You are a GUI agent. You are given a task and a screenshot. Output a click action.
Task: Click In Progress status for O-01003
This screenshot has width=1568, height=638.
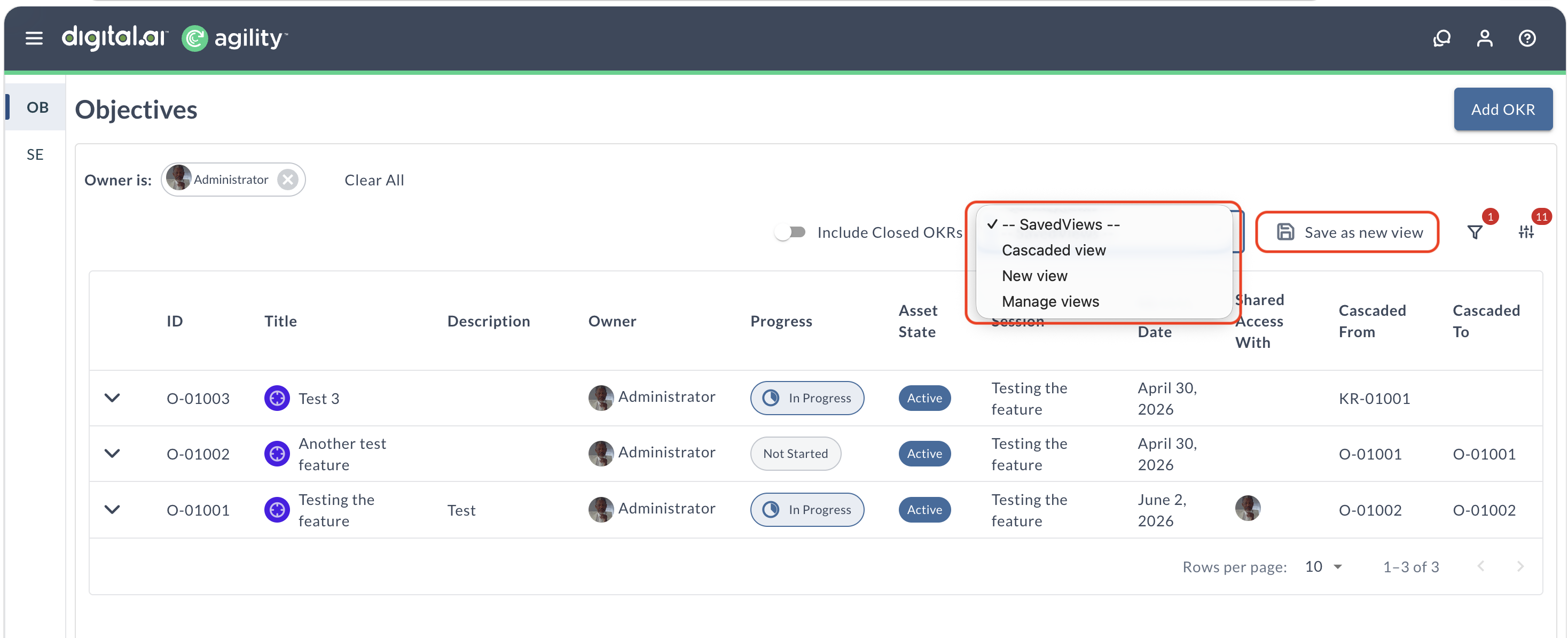click(x=807, y=398)
